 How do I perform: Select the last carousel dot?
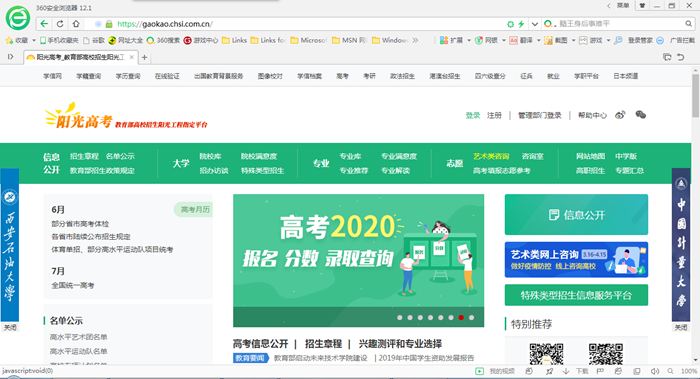tap(471, 317)
